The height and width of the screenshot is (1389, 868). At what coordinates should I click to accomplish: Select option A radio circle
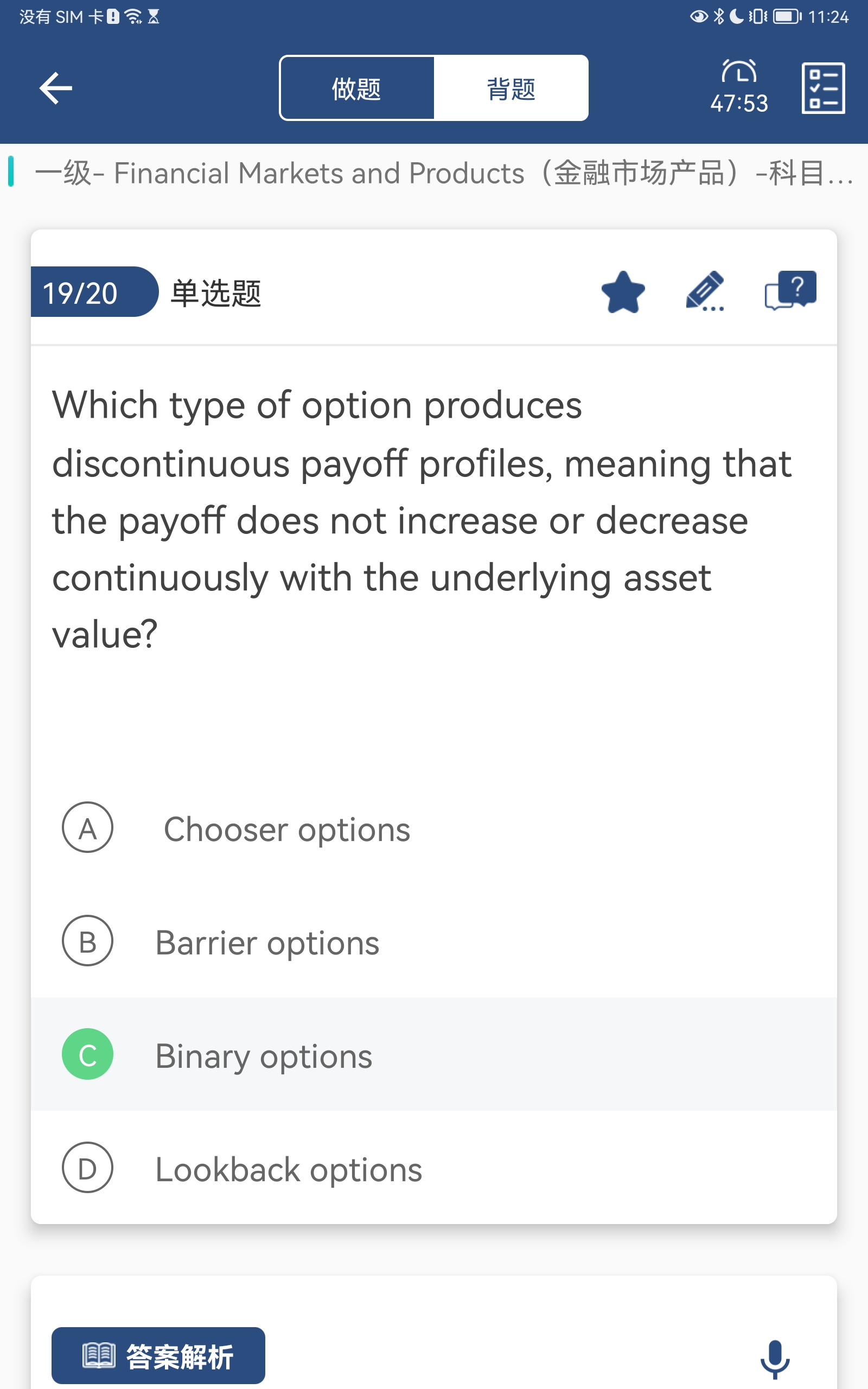click(x=87, y=827)
